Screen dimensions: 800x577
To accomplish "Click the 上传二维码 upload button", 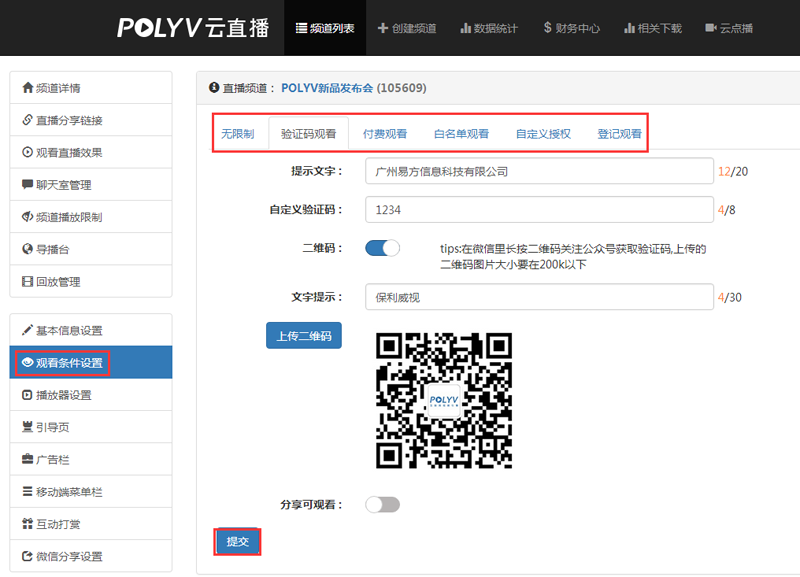I will 304,335.
